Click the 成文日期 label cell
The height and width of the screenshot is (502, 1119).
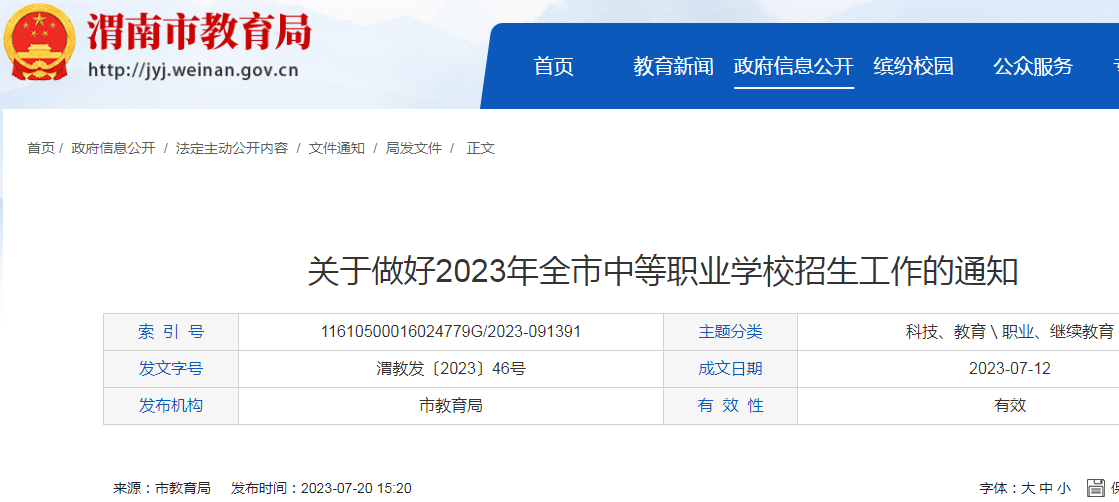731,369
